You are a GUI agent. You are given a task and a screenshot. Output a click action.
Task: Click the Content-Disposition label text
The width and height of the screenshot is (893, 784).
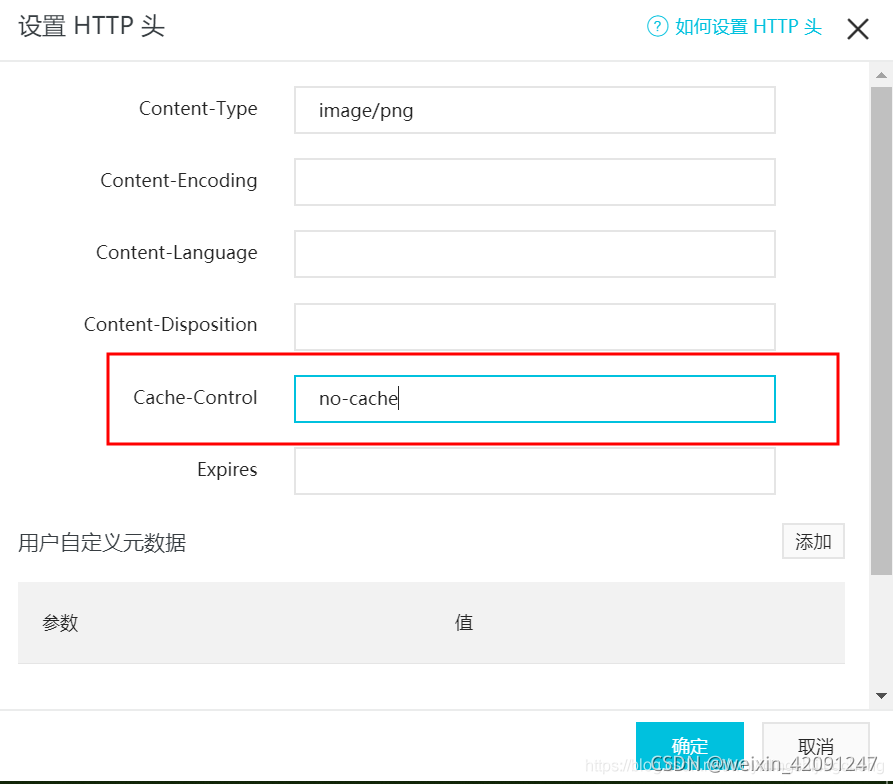[170, 325]
